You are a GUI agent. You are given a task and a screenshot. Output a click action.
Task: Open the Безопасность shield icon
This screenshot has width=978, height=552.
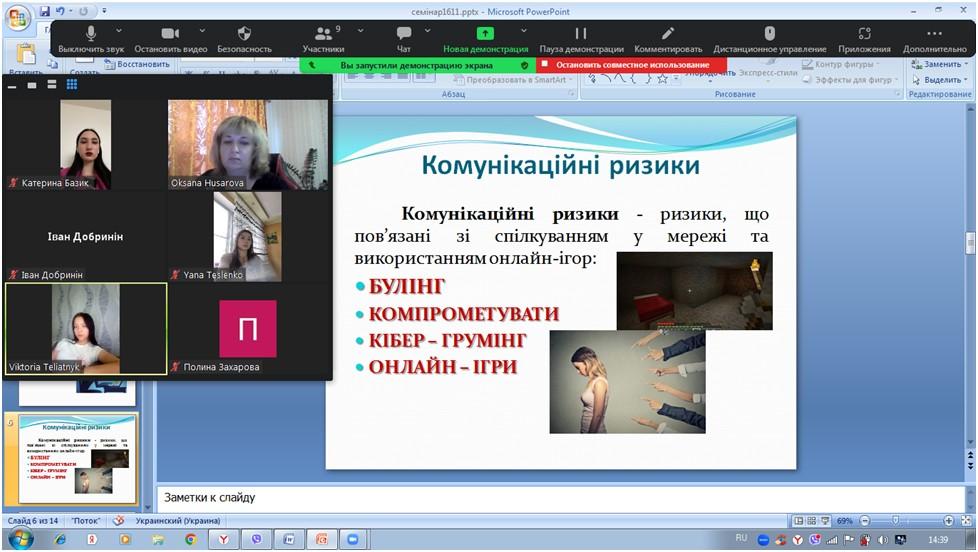point(244,35)
